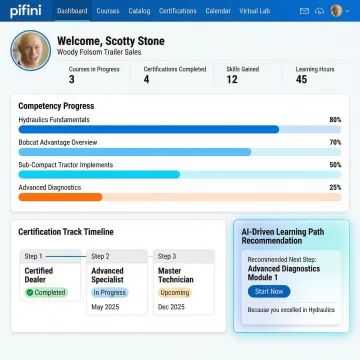Click the In Progress status badge
The width and height of the screenshot is (360, 360).
[110, 293]
